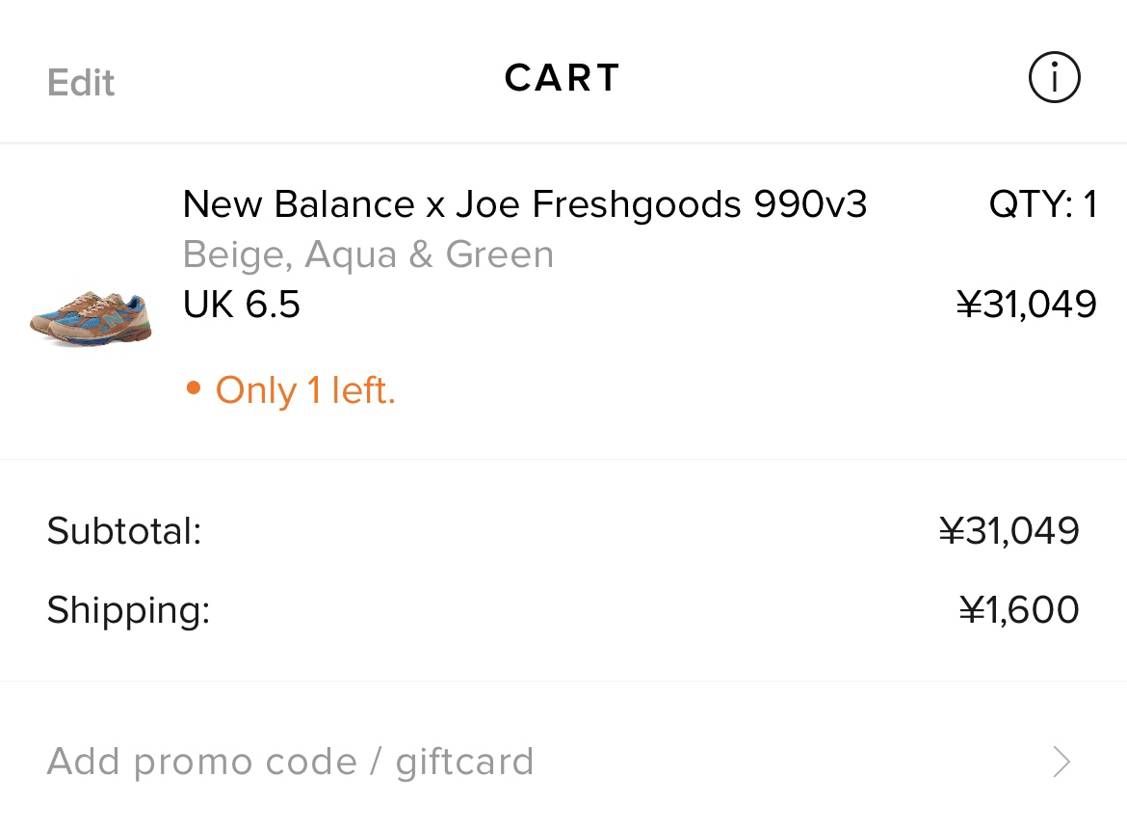Viewport: 1127px width, 830px height.
Task: Click the item price ¥31,049 next to UK 6.5
Action: coord(1026,304)
